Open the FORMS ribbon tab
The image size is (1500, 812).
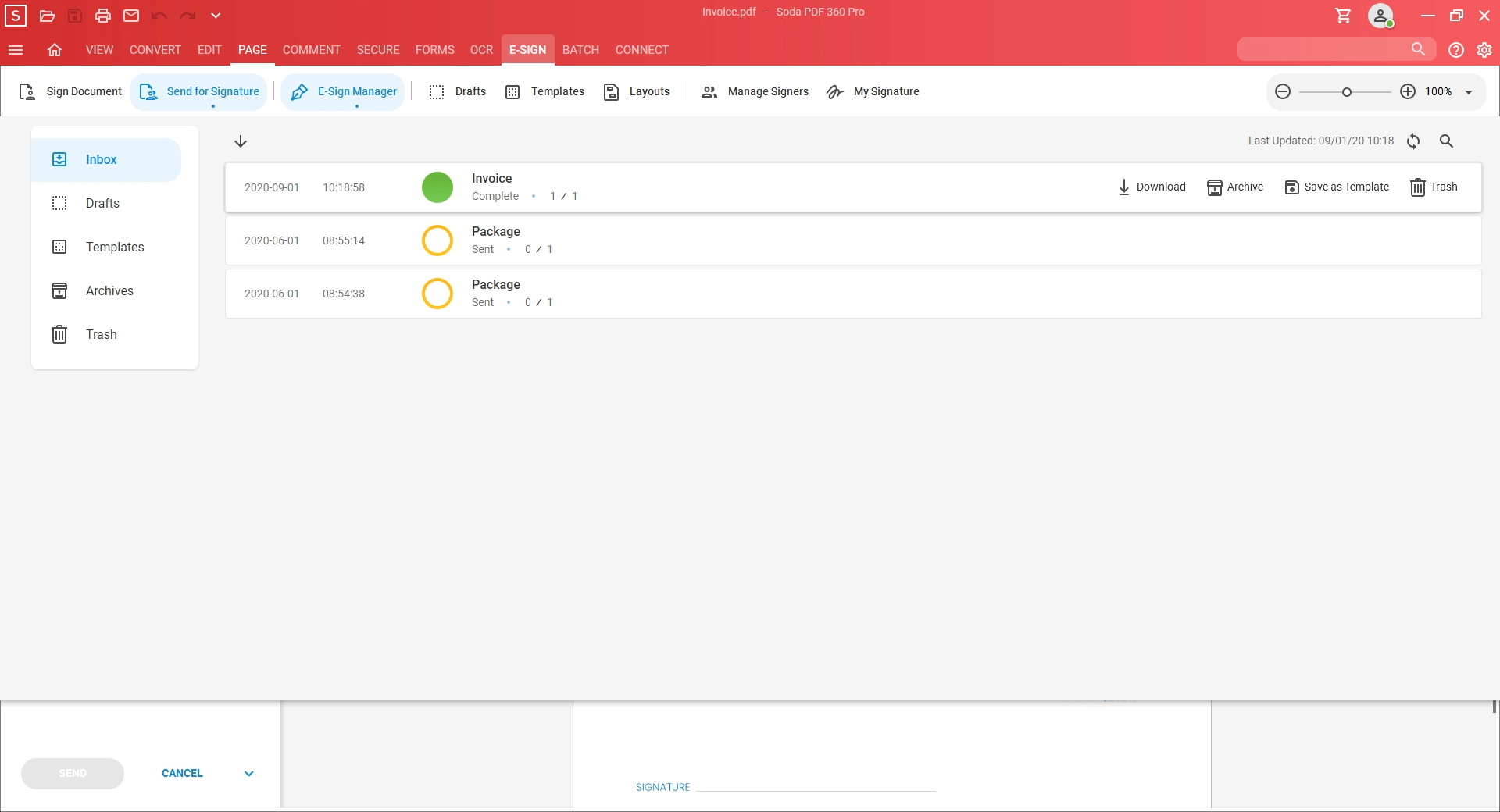click(x=435, y=50)
